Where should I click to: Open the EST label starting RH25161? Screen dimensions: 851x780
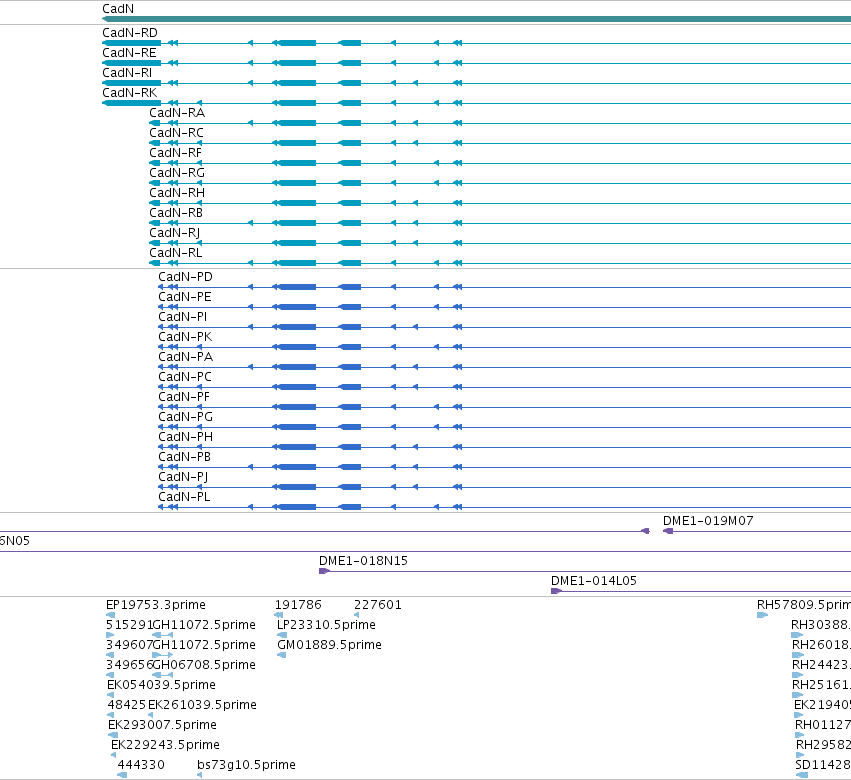click(822, 686)
